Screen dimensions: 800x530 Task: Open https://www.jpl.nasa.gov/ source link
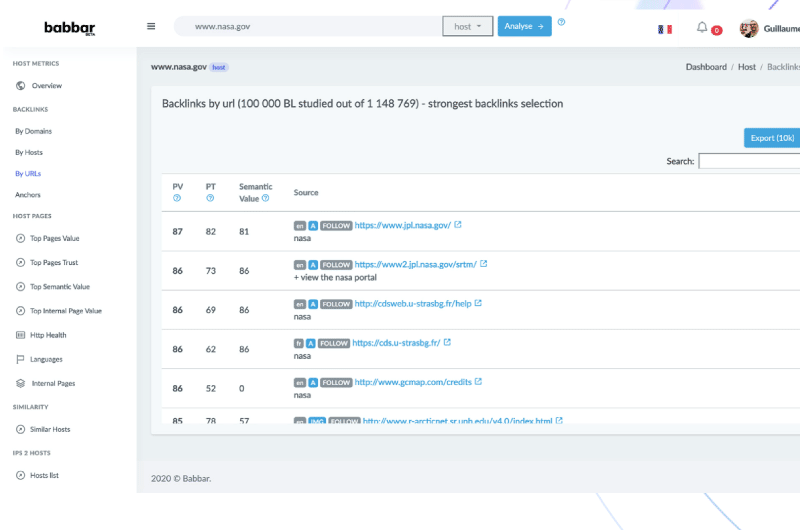tap(403, 225)
